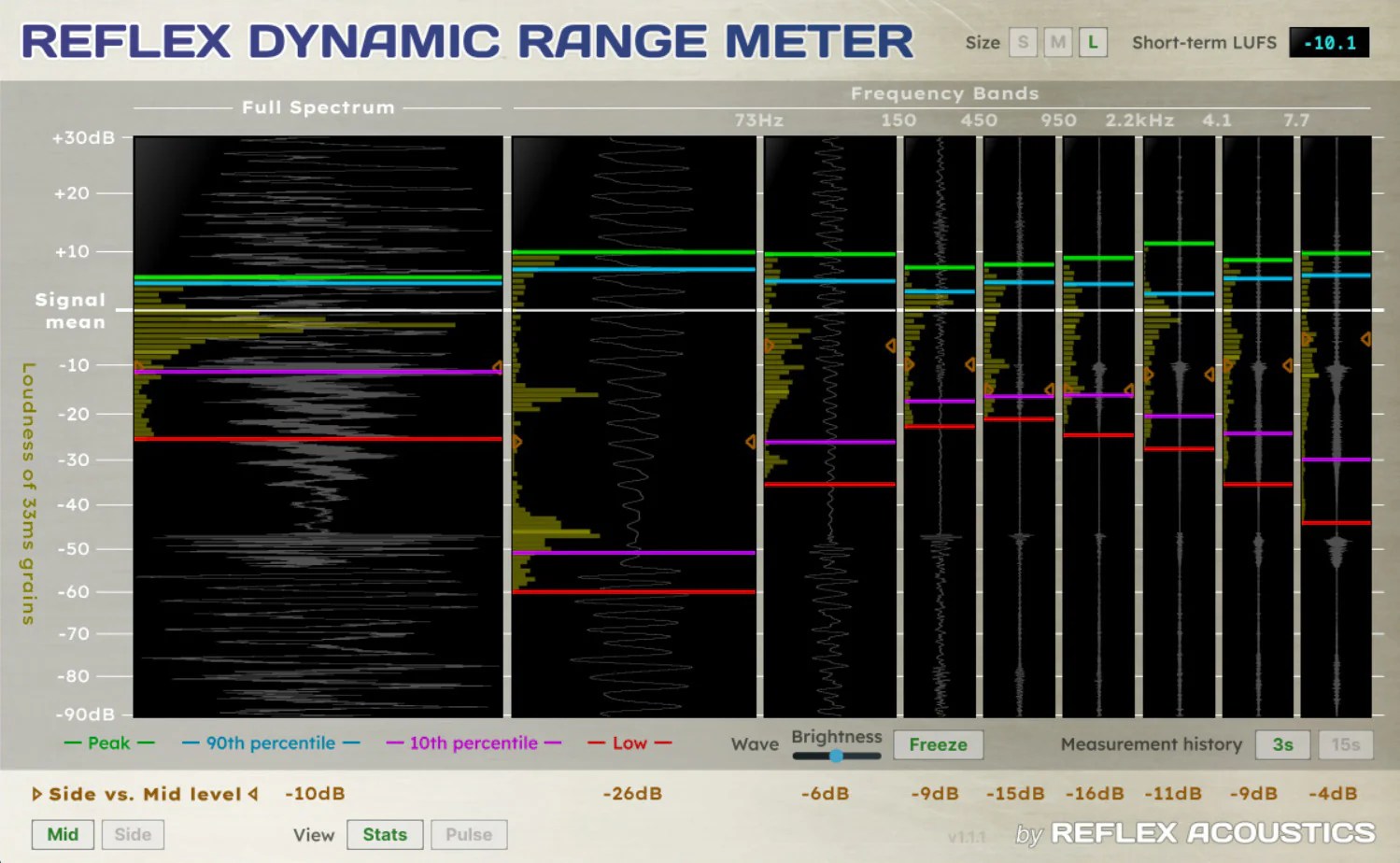Click the 73Hz band waveform display
Image resolution: width=1400 pixels, height=863 pixels.
(829, 427)
